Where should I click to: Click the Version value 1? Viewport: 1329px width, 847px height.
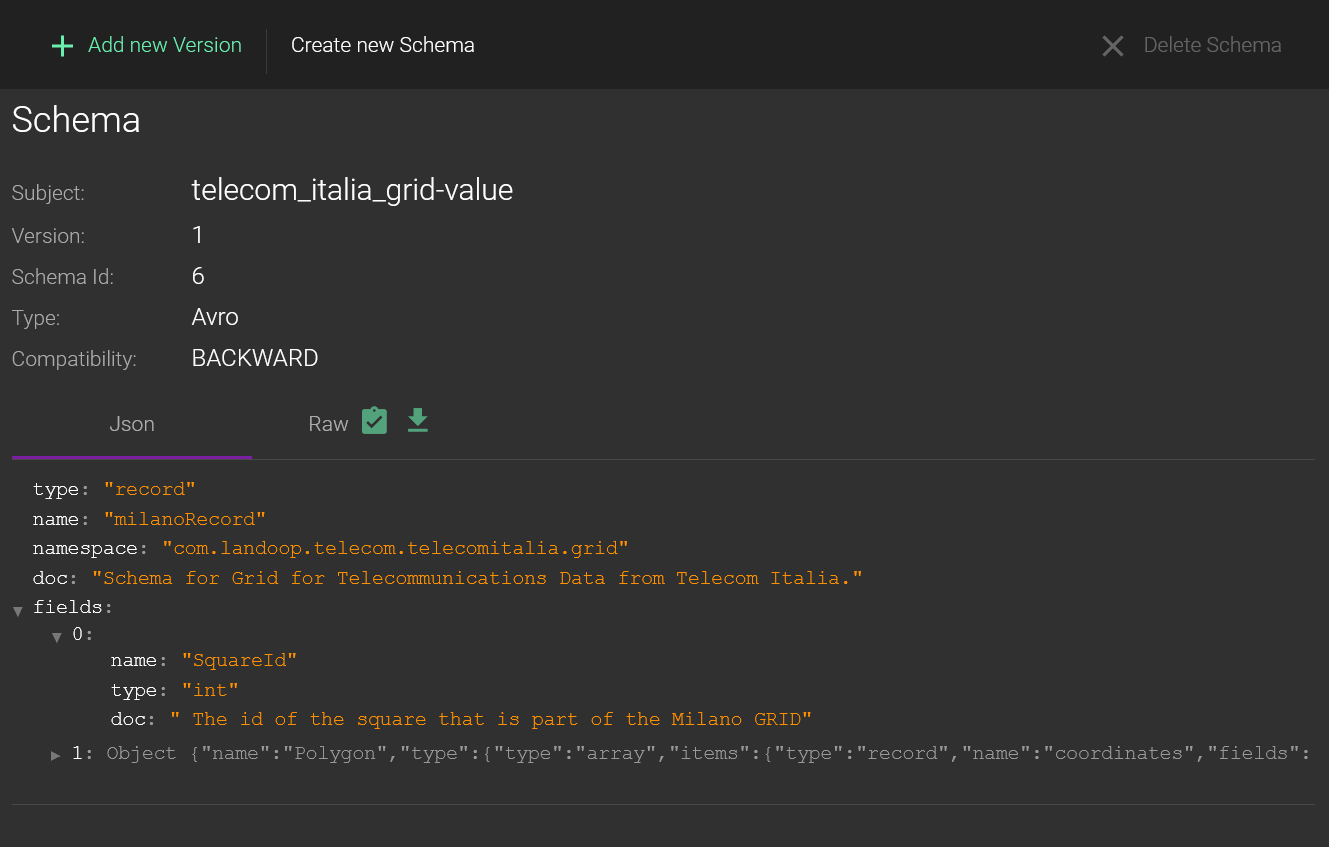tap(198, 235)
